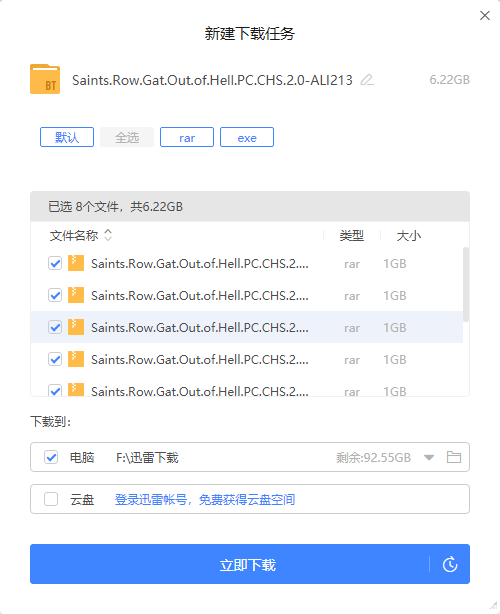Viewport: 500px width, 614px height.
Task: Close the new download task dialog
Action: 485,16
